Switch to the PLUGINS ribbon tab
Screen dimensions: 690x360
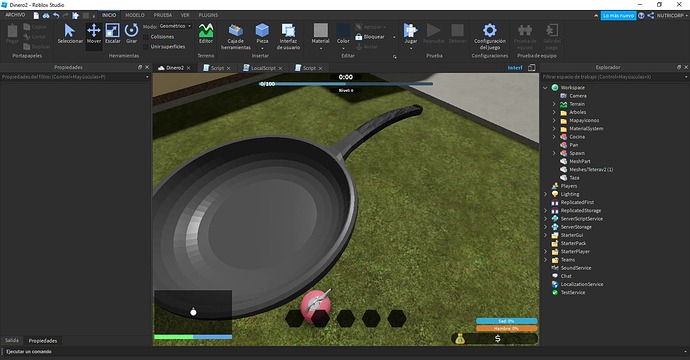[208, 15]
